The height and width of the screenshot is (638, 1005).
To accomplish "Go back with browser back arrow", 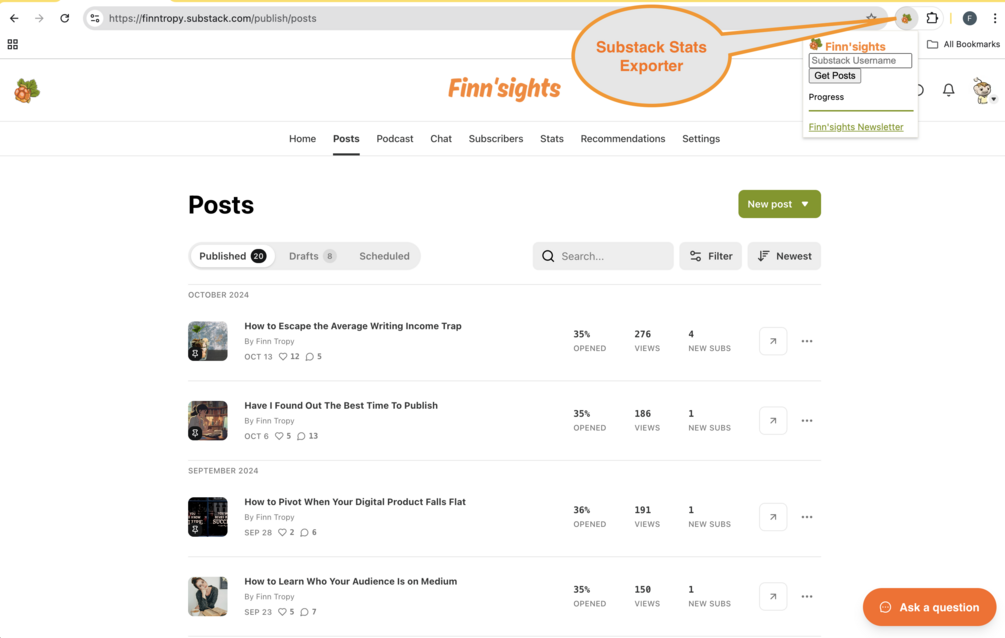I will tap(14, 18).
